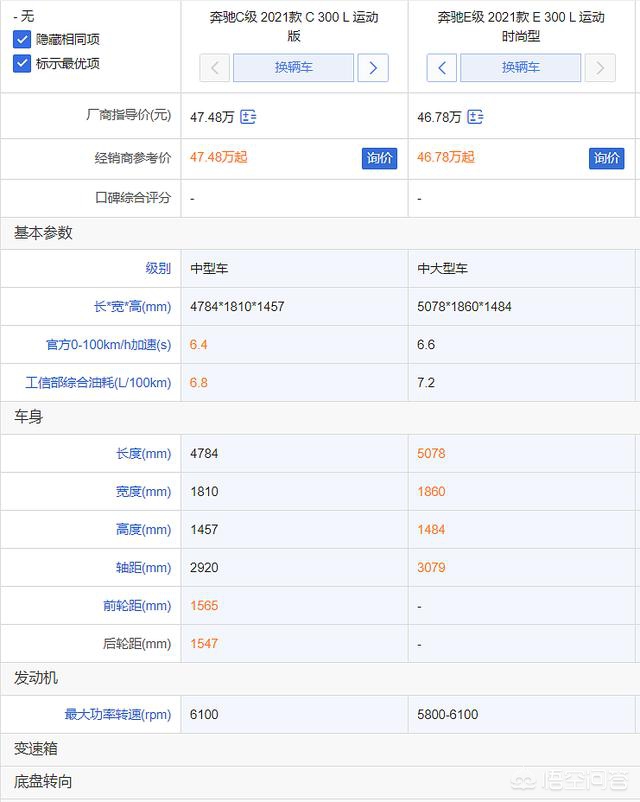Screen dimensions: 640x802
Task: Expand the 底盘转向 section header
Action: coord(320,782)
